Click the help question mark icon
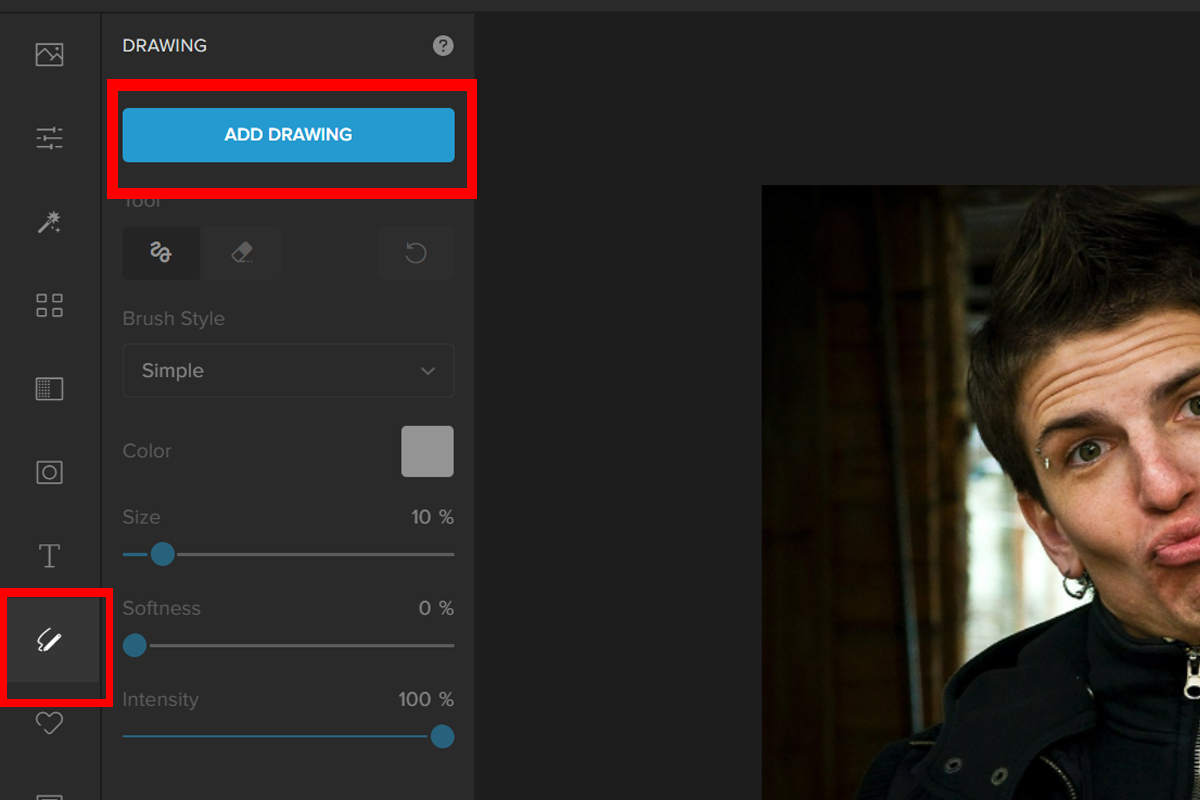Viewport: 1200px width, 800px height. pos(443,46)
